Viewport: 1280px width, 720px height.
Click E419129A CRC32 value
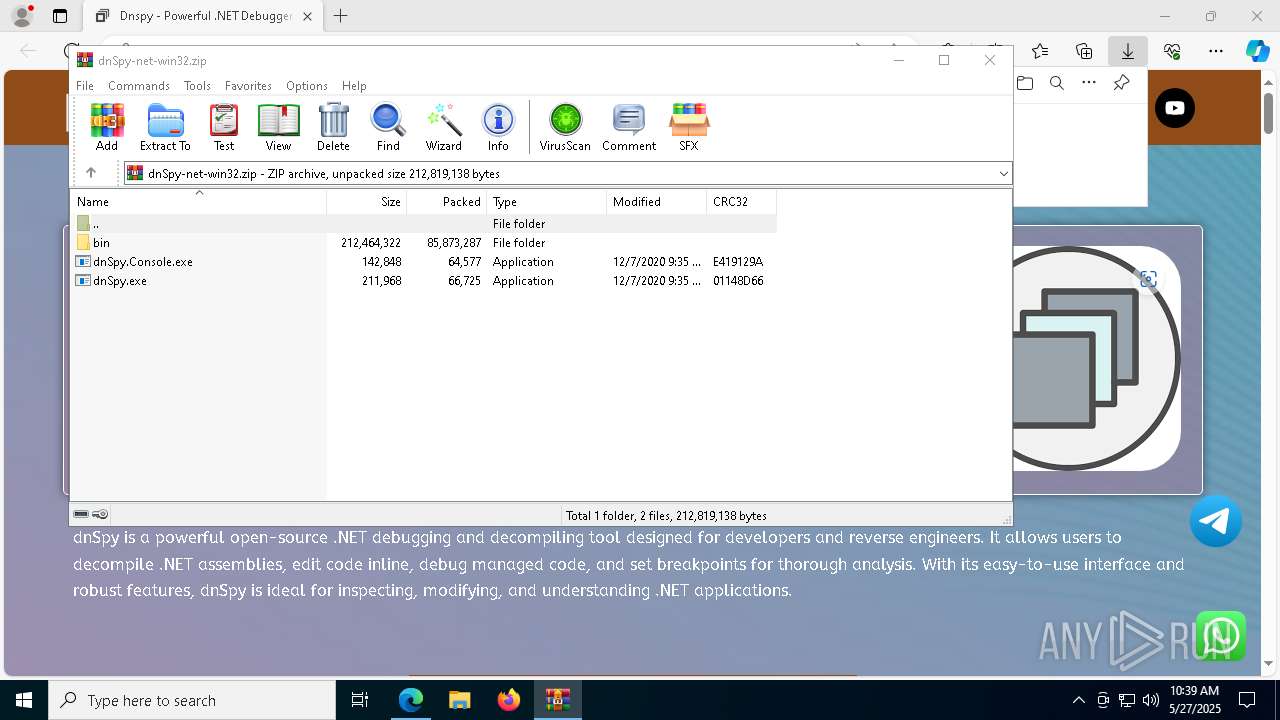click(738, 262)
